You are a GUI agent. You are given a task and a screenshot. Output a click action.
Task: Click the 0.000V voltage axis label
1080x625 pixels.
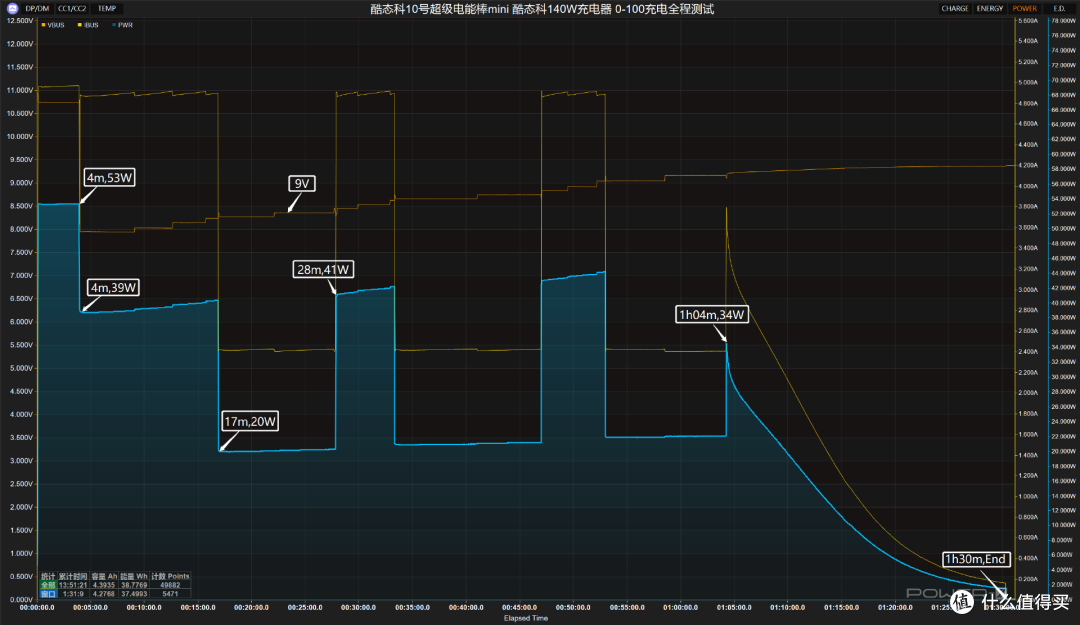coord(20,600)
